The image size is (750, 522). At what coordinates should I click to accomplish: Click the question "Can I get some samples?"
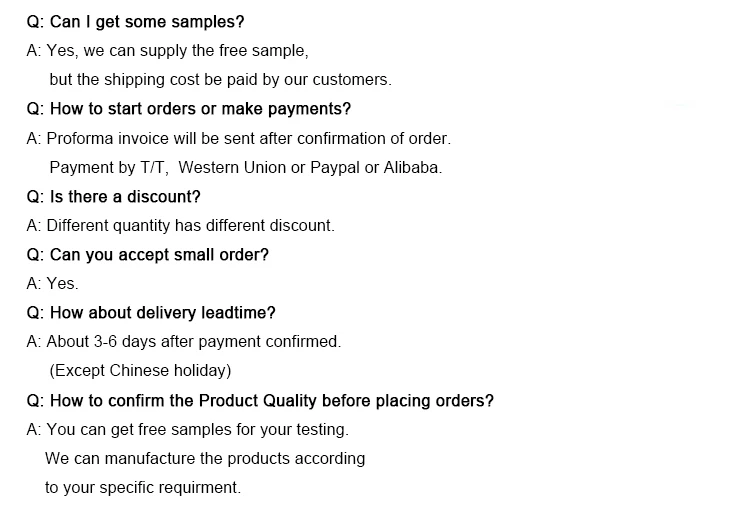click(x=135, y=21)
